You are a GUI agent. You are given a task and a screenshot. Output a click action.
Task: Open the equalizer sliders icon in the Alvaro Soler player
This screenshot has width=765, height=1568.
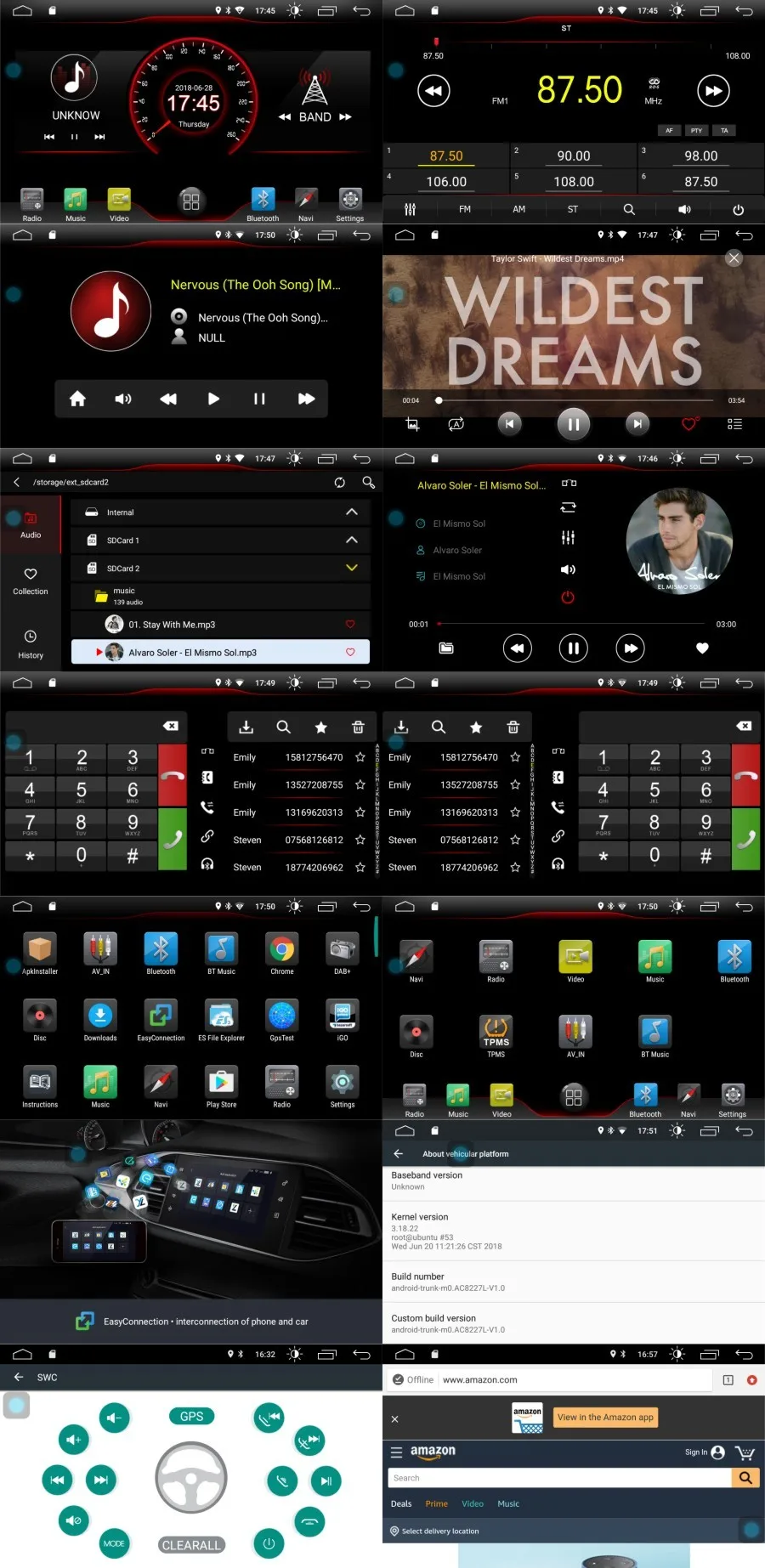coord(568,537)
